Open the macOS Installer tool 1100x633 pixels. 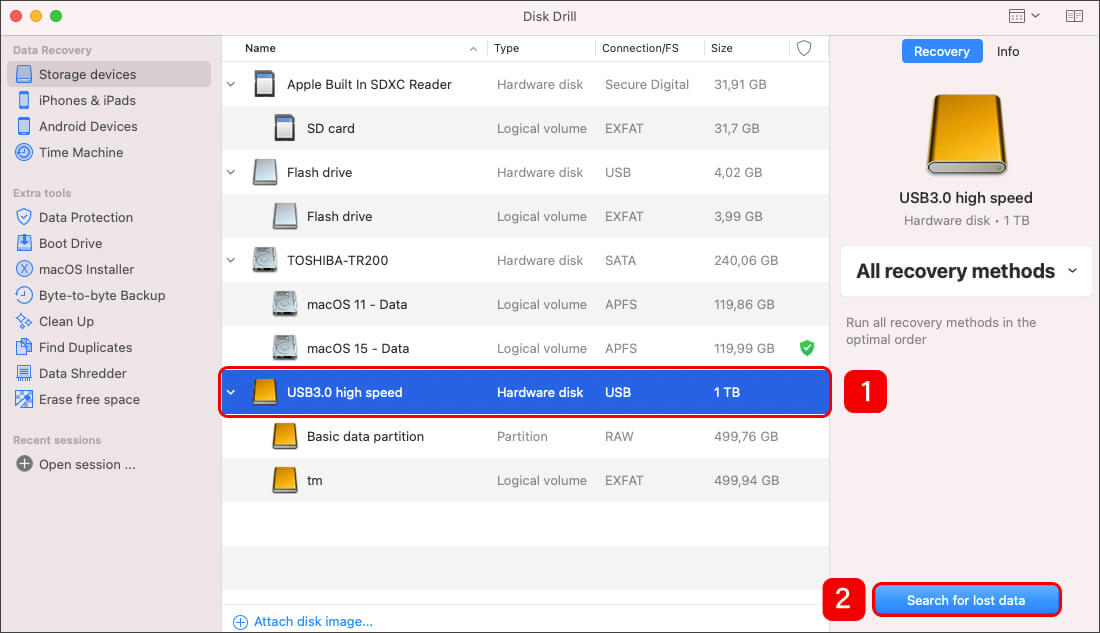pos(86,269)
